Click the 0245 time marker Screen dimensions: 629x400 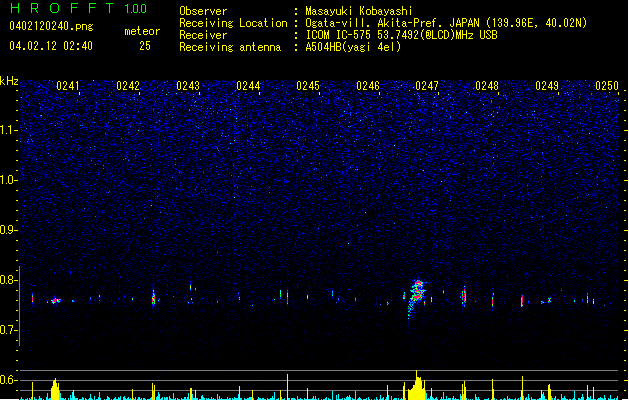(308, 85)
